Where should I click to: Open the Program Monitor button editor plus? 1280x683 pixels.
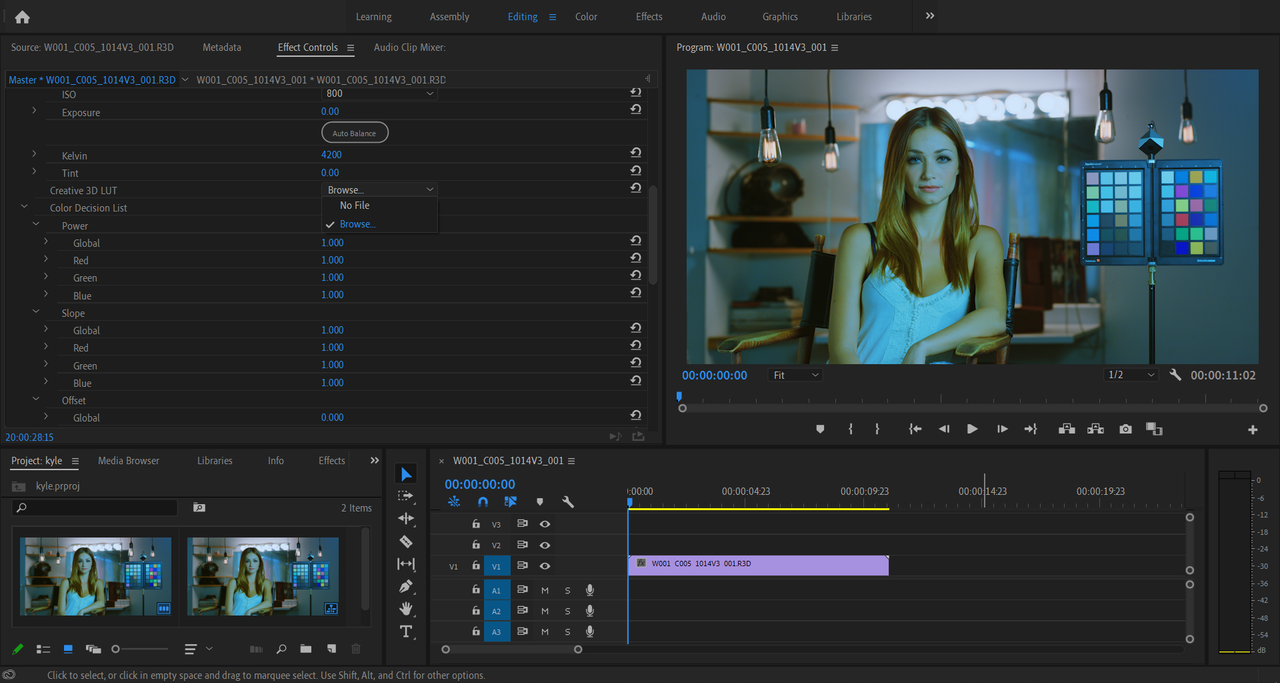click(1252, 430)
